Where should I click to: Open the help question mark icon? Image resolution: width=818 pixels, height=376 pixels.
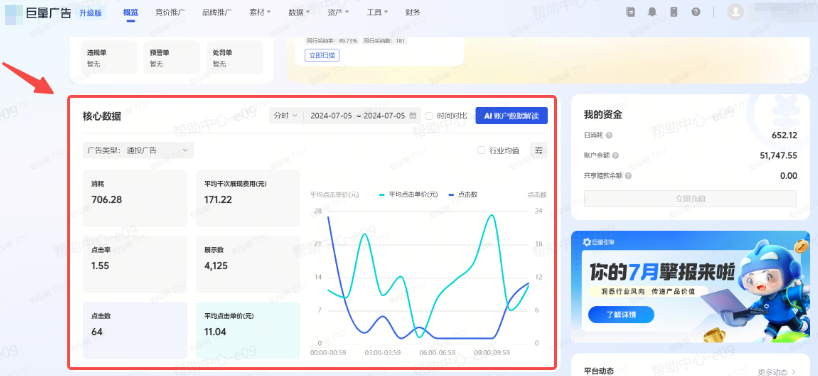695,12
